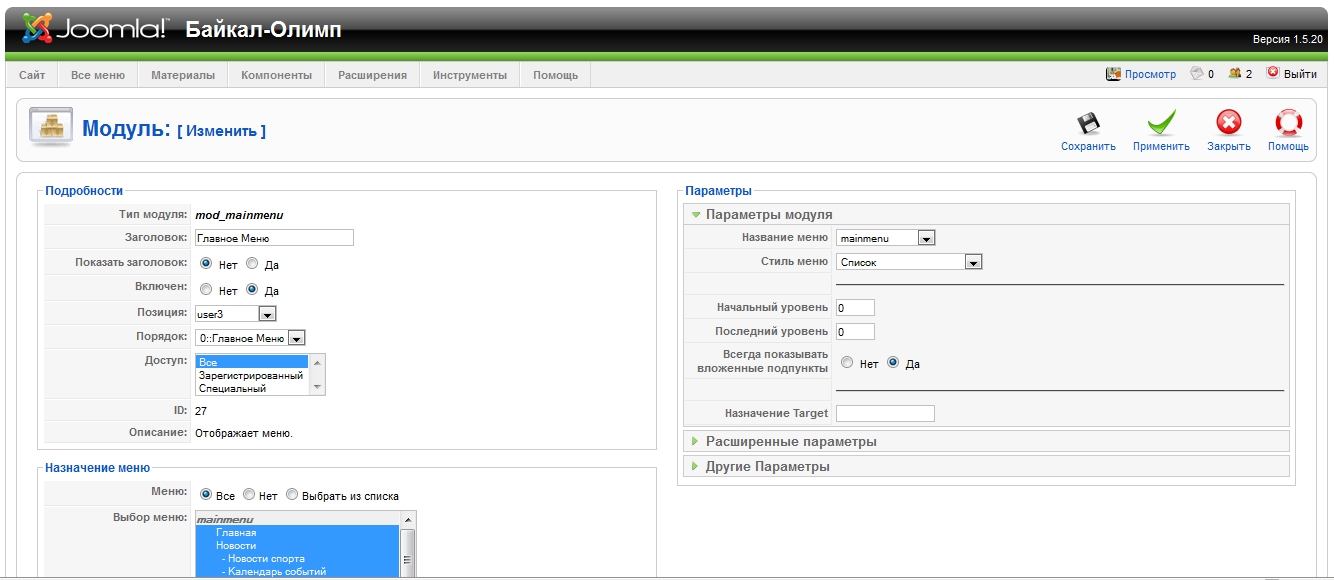
Task: Select the 'Выбрать из списка' menu radio option
Action: (292, 495)
